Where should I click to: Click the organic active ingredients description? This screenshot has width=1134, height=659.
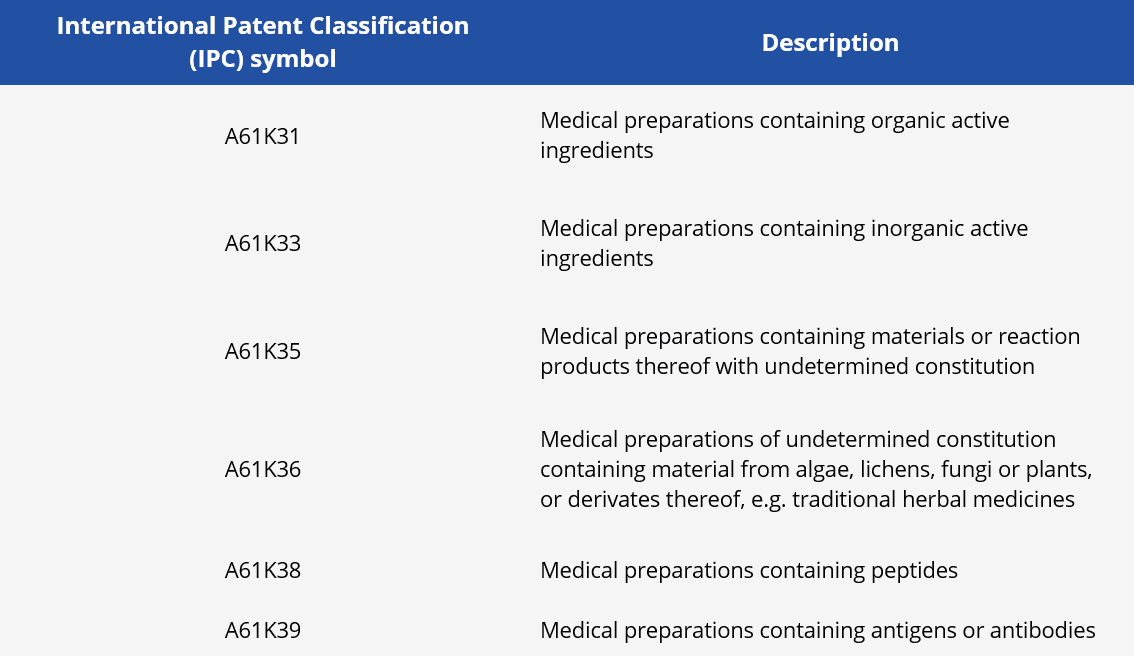774,135
